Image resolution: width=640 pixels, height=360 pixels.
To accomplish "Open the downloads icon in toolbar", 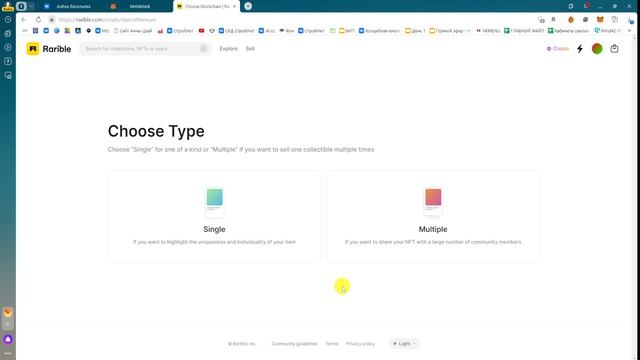I will (630, 20).
